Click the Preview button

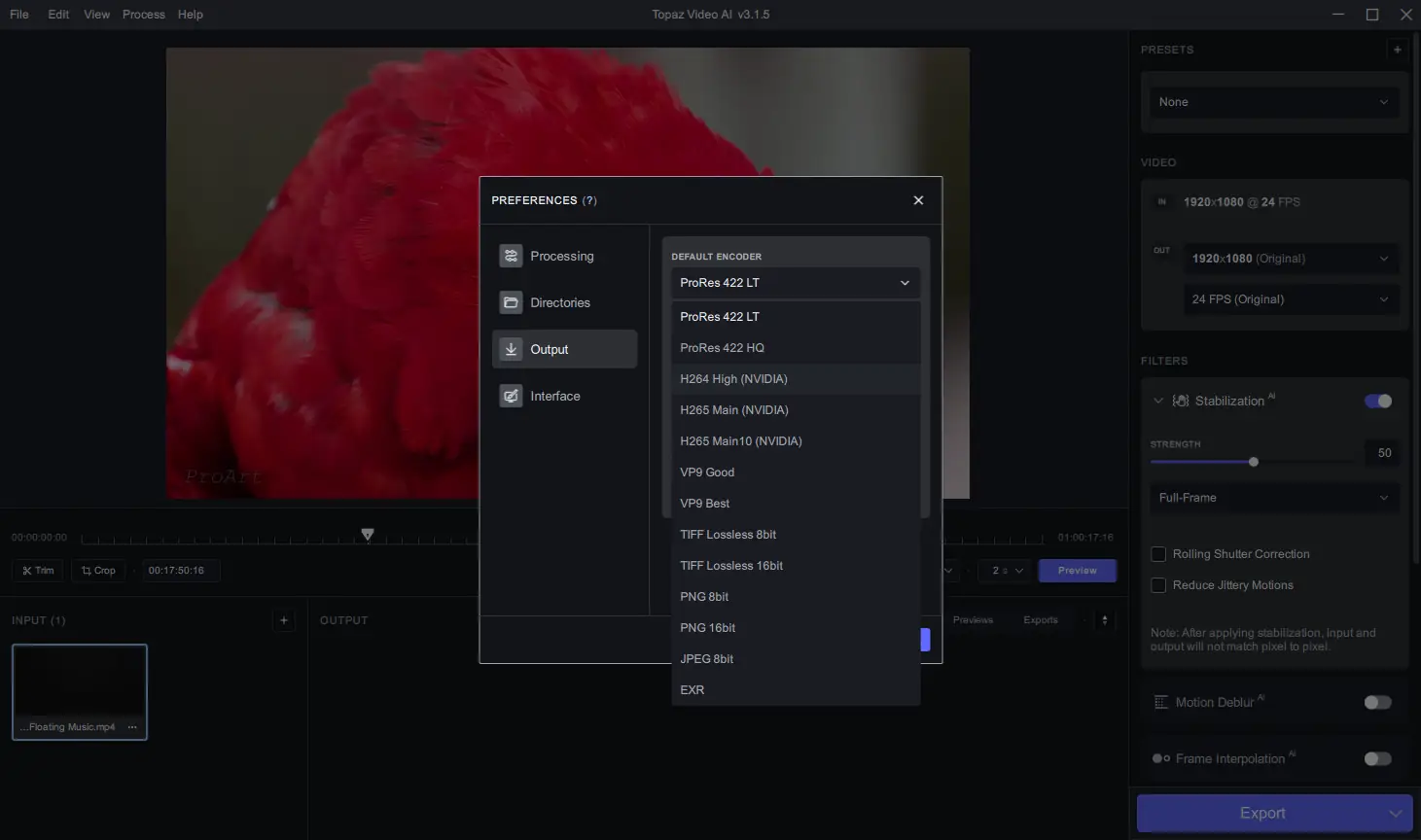point(1078,571)
